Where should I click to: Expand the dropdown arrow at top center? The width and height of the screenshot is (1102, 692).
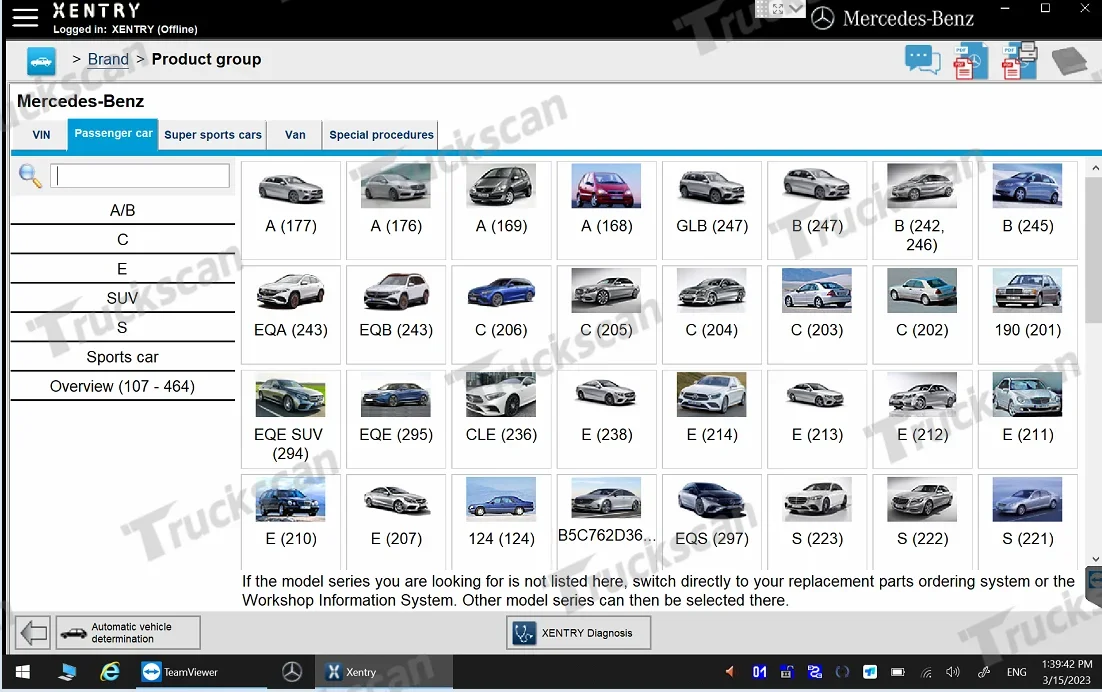pyautogui.click(x=797, y=9)
